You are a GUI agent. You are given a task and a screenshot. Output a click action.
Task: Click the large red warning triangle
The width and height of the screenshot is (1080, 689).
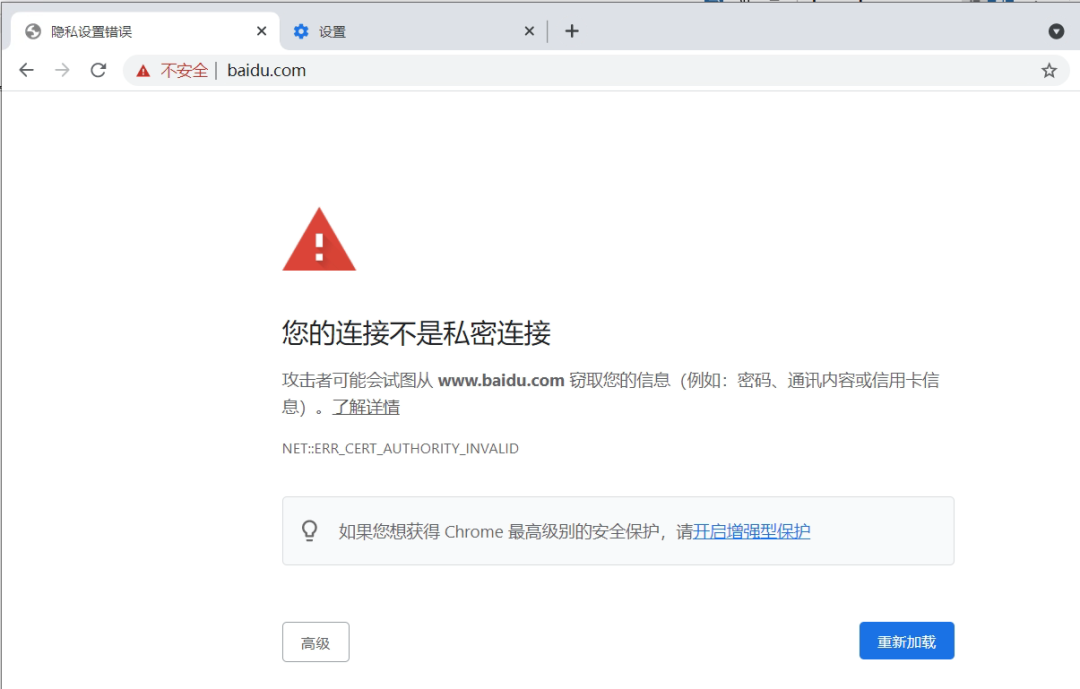click(x=319, y=240)
